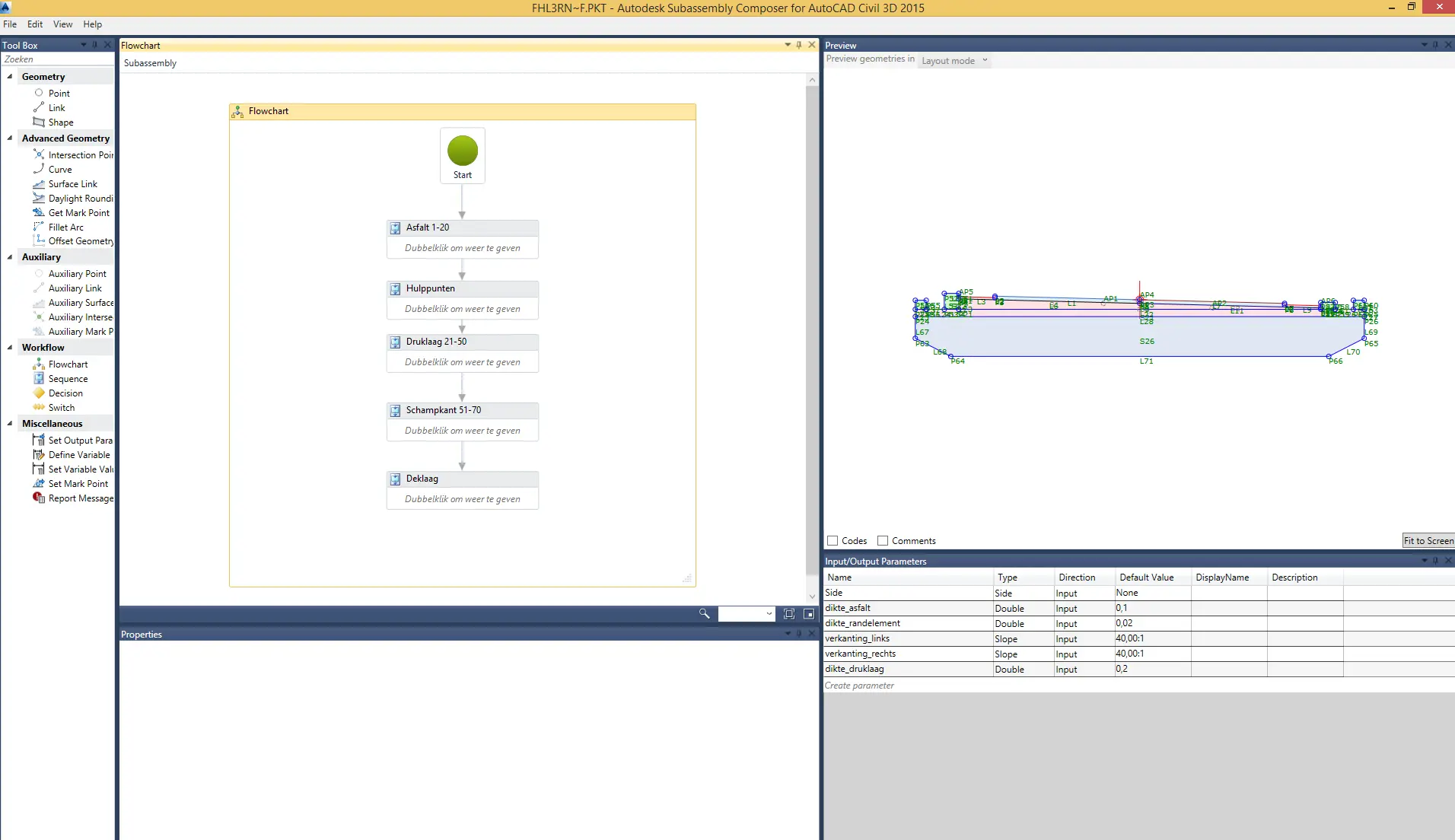Pick the Set Output Parameter icon

click(x=39, y=440)
